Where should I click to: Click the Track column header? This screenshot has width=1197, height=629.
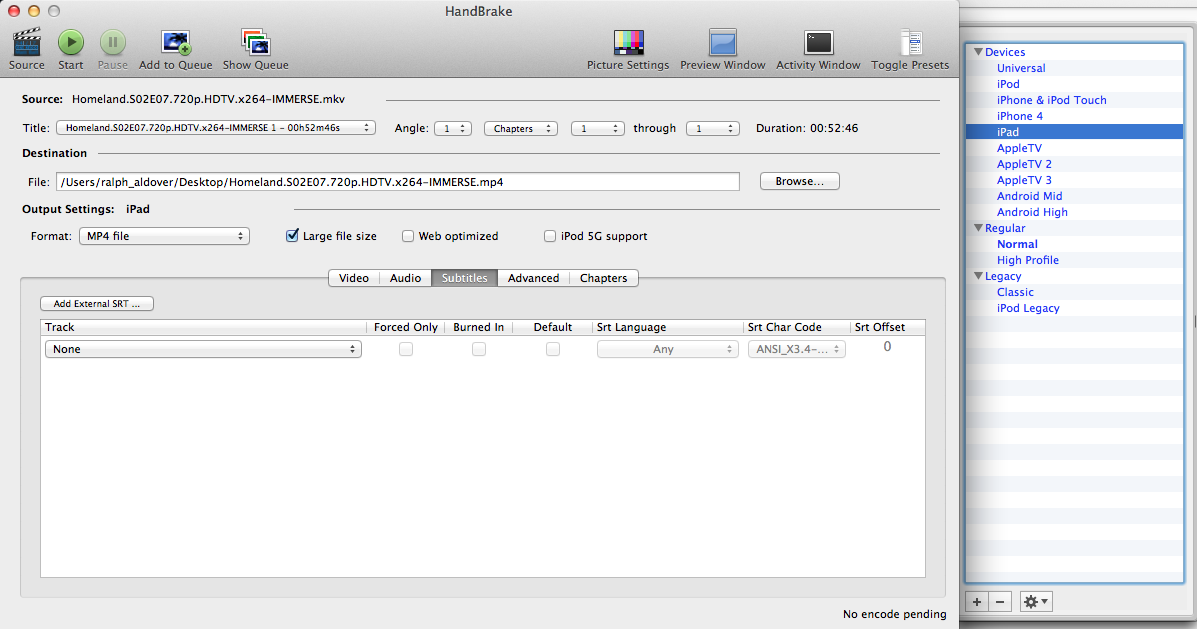click(203, 327)
